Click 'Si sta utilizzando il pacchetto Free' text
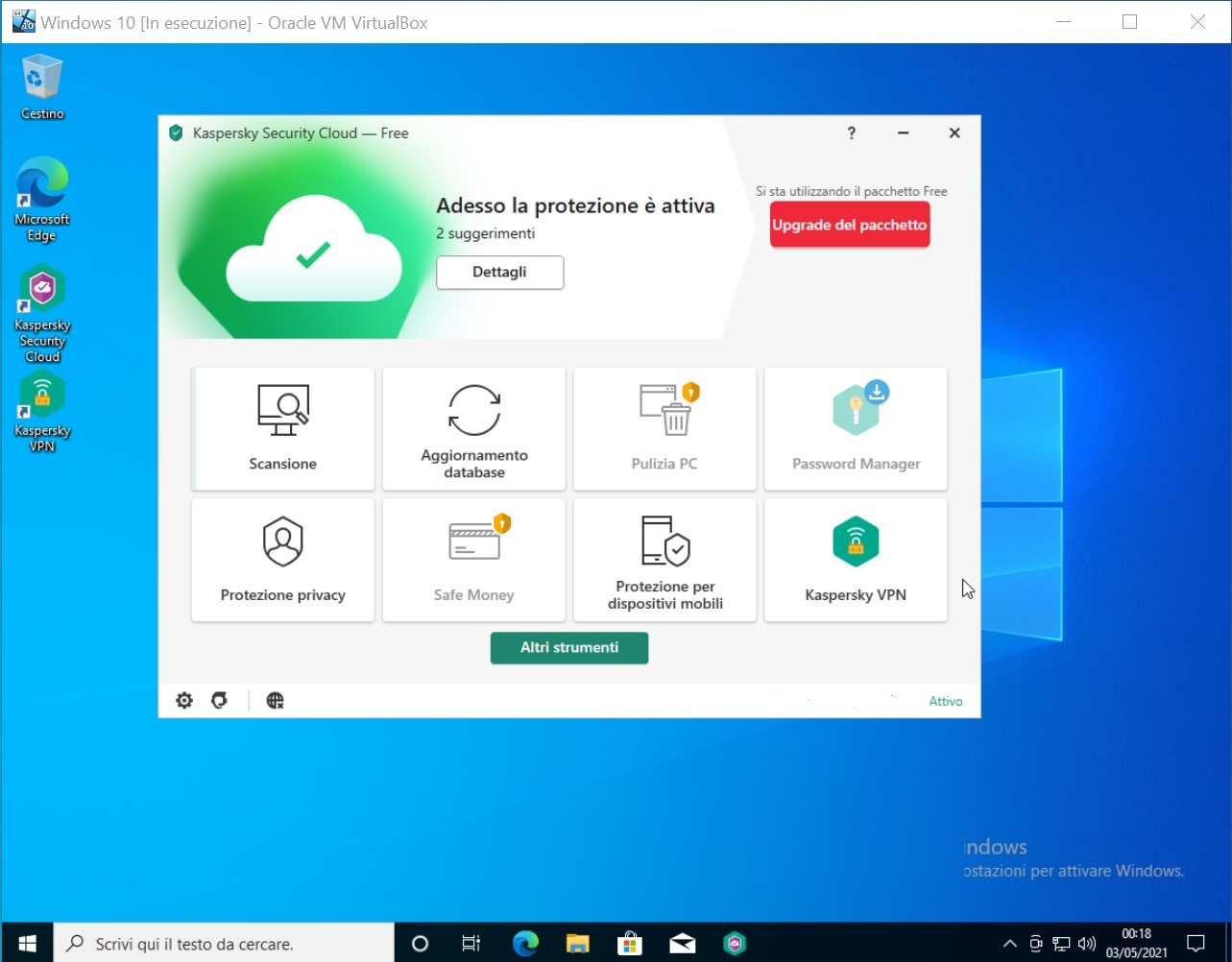The width and height of the screenshot is (1232, 962). 852,191
